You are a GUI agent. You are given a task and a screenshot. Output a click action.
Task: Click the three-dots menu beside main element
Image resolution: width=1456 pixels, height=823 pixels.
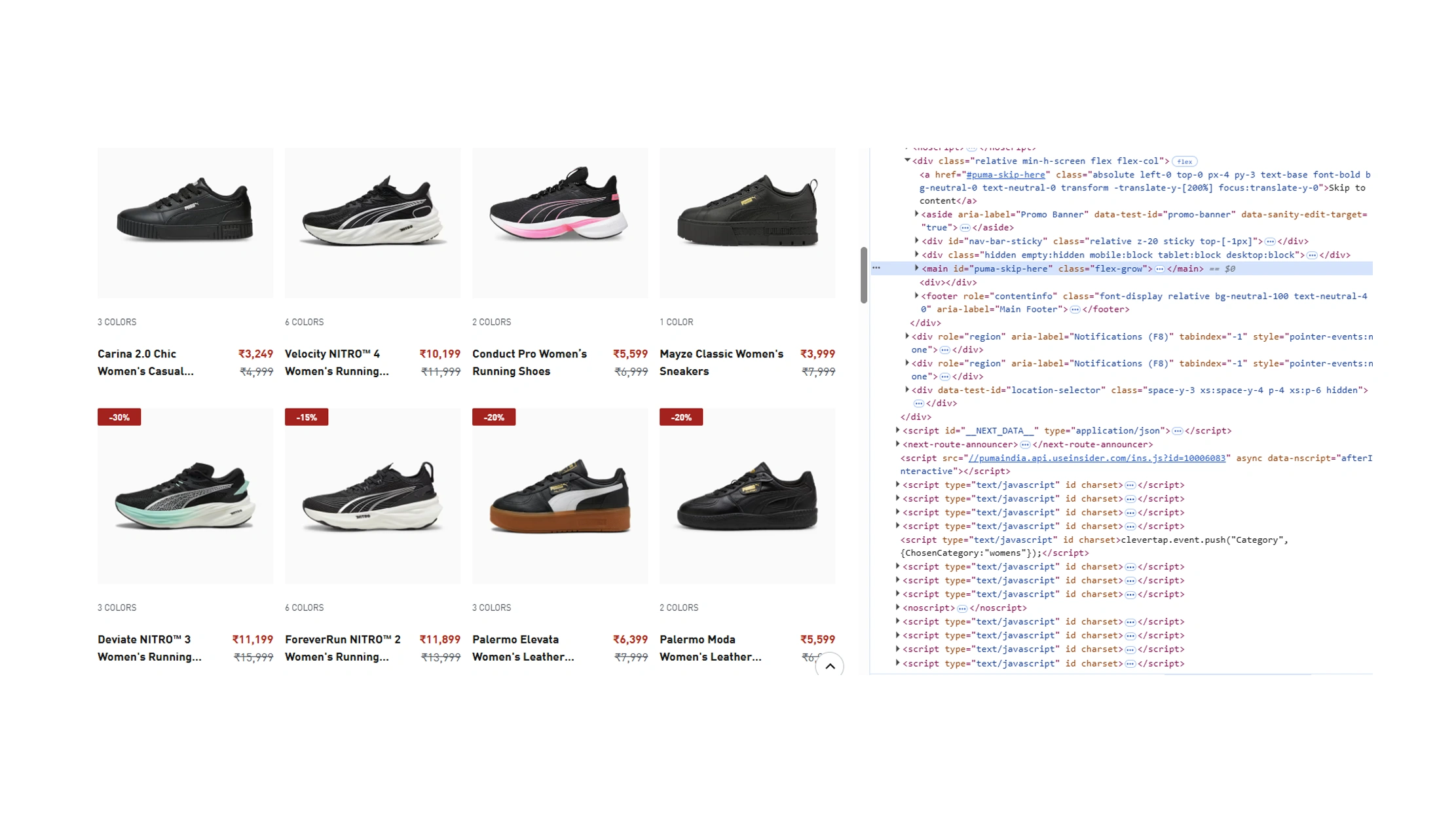(876, 268)
